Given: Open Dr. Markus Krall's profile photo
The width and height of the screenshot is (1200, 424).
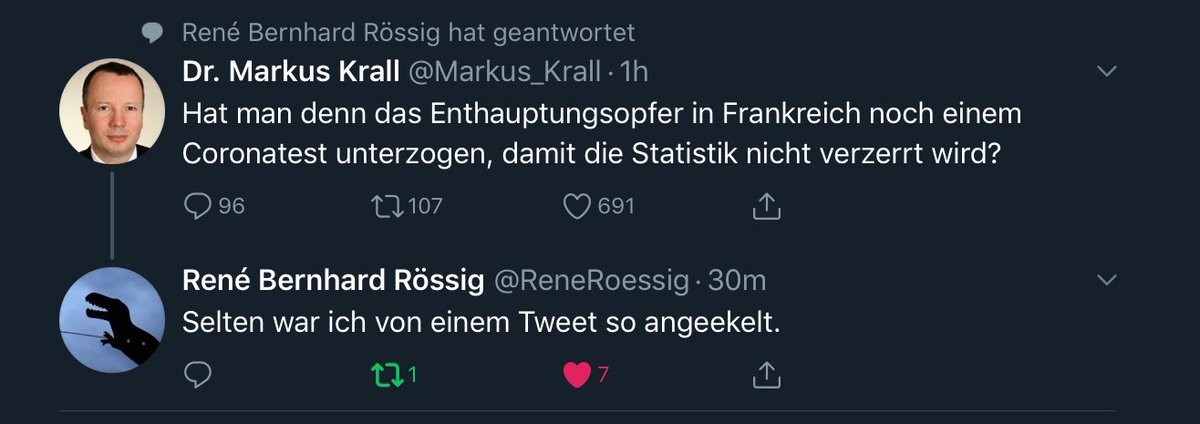Looking at the screenshot, I should pos(112,111).
